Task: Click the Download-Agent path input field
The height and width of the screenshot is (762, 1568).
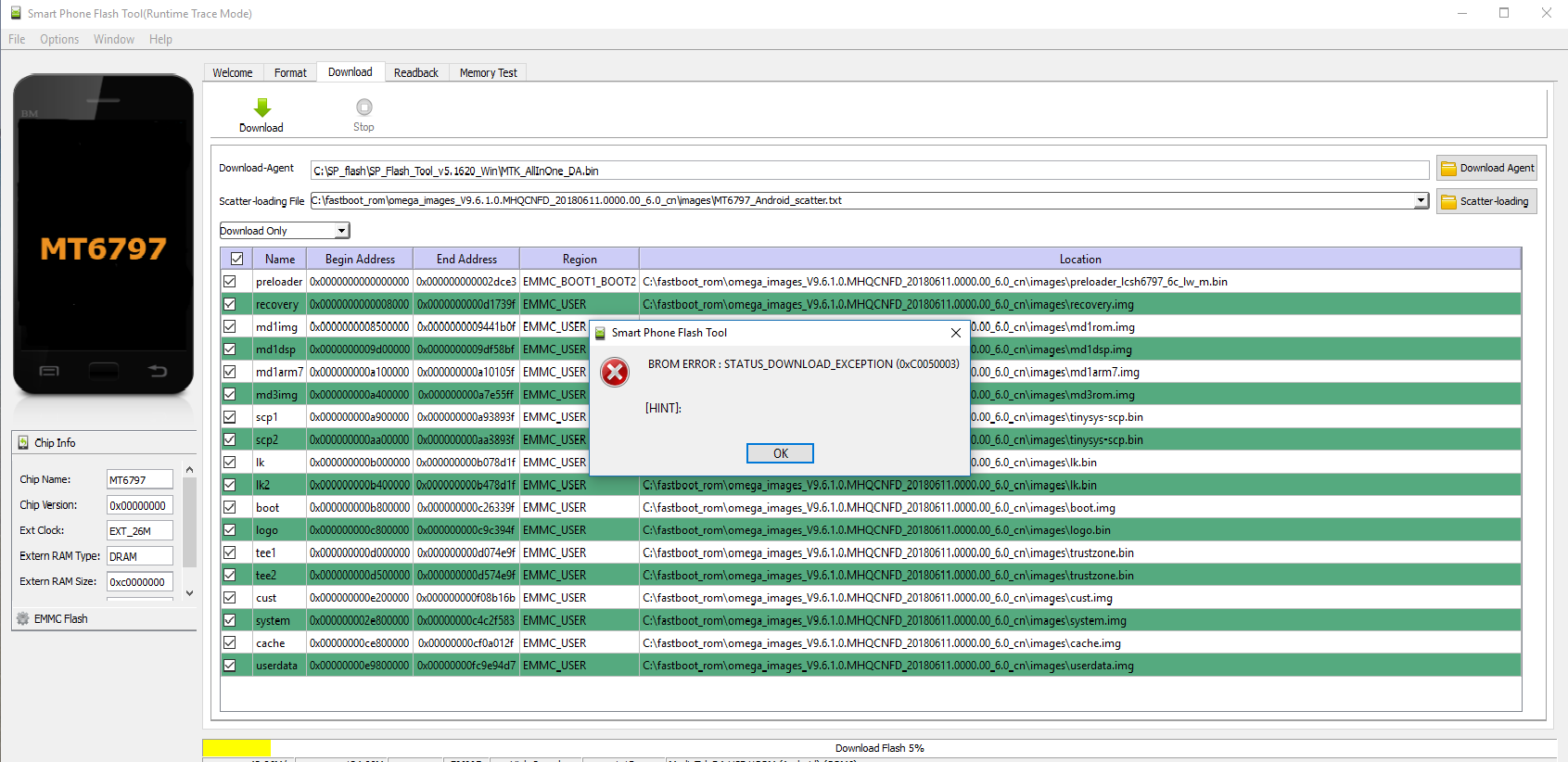Action: [x=869, y=171]
